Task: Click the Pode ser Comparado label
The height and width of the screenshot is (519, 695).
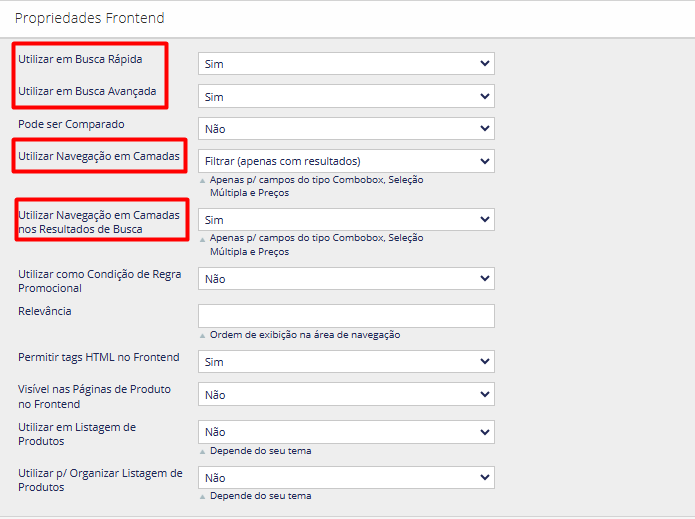Action: pos(71,124)
